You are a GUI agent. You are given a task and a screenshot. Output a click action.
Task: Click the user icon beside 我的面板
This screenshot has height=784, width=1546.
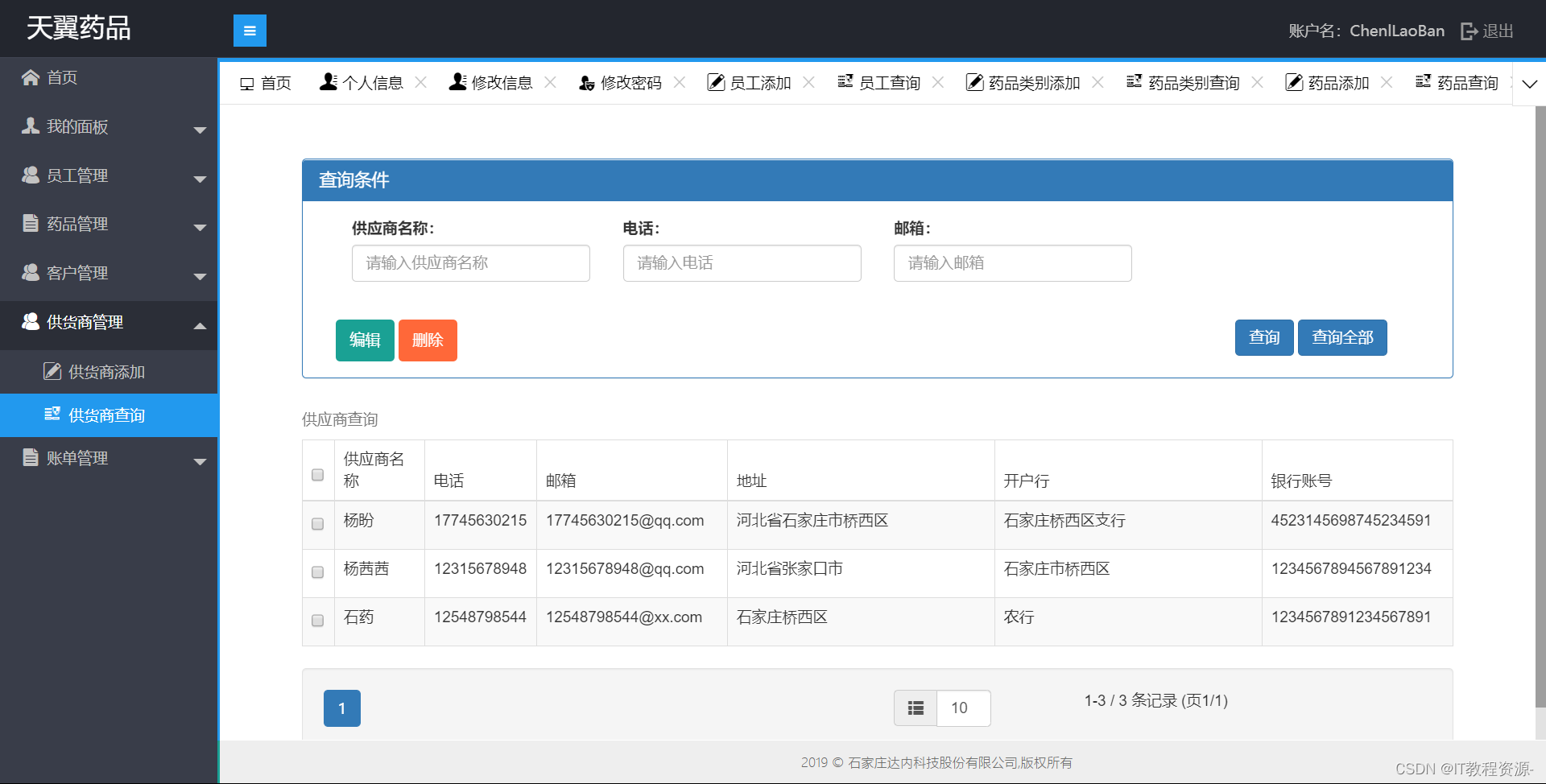tap(31, 126)
